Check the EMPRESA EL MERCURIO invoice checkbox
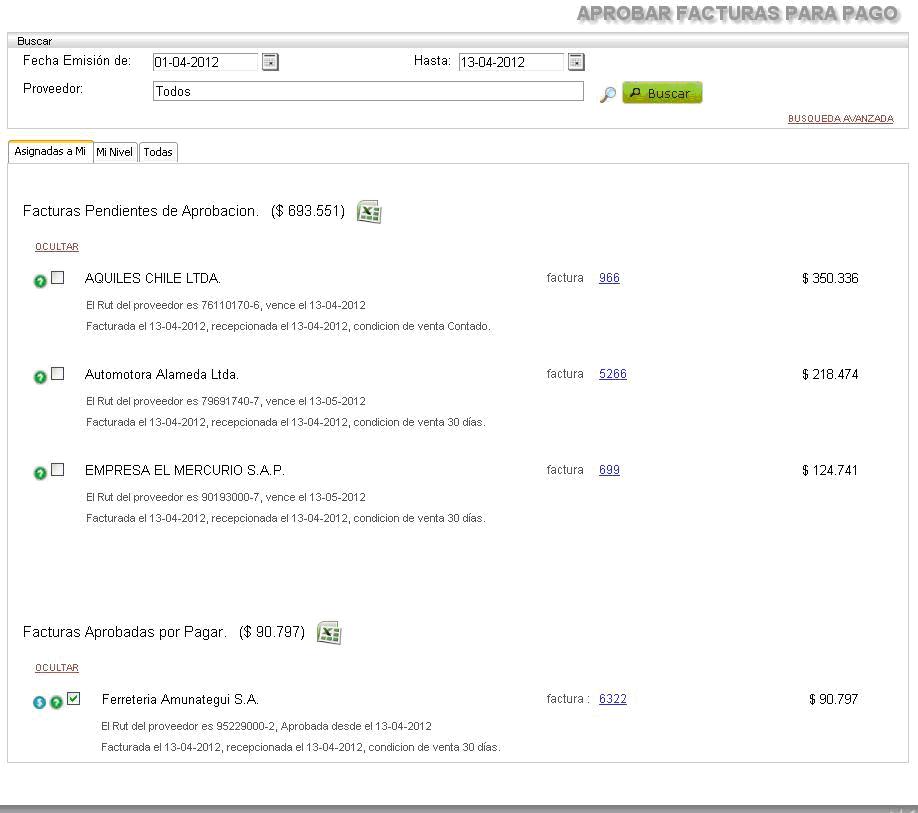Viewport: 918px width, 813px height. (57, 469)
